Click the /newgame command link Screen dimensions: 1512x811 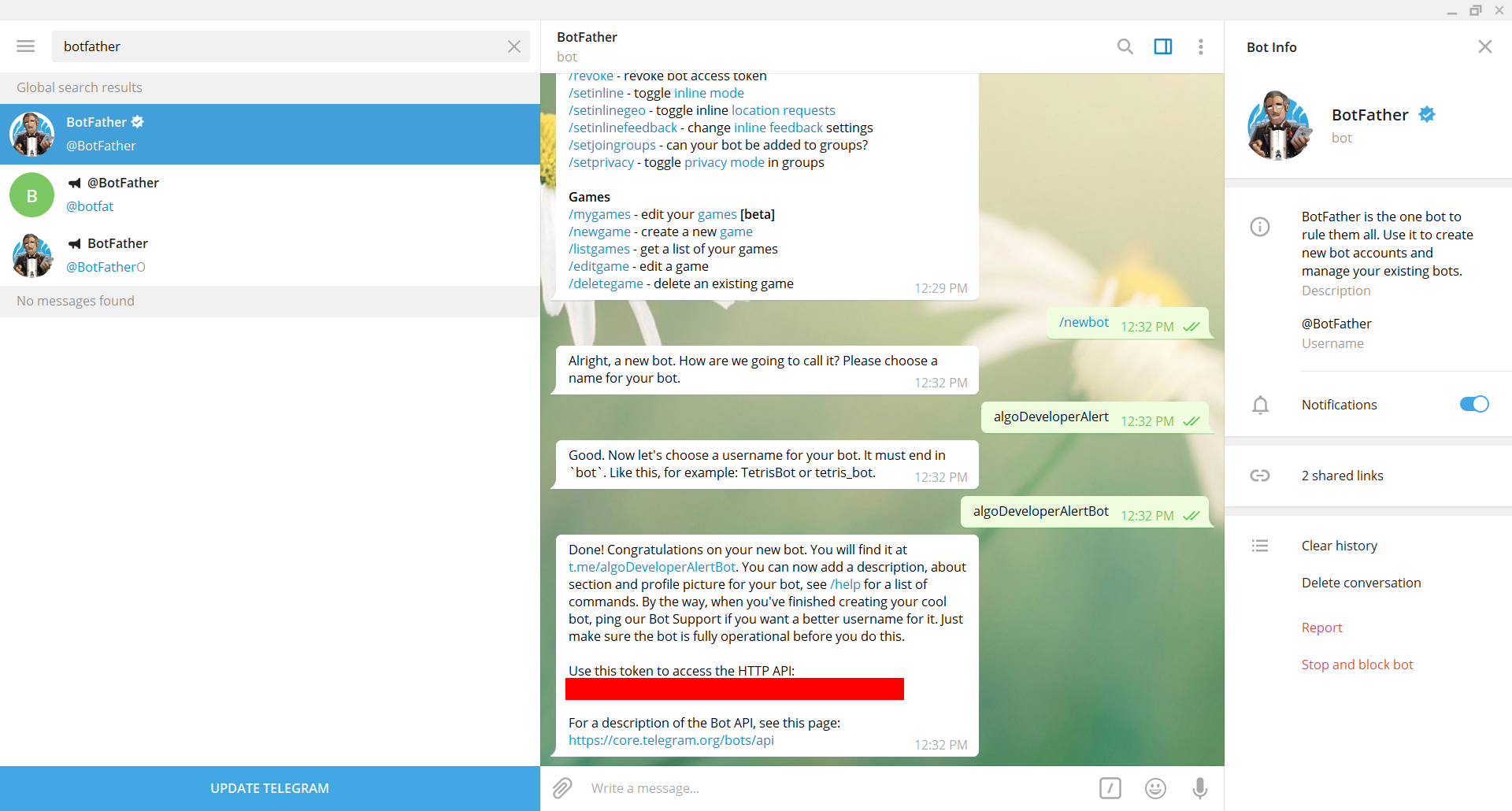pos(599,231)
